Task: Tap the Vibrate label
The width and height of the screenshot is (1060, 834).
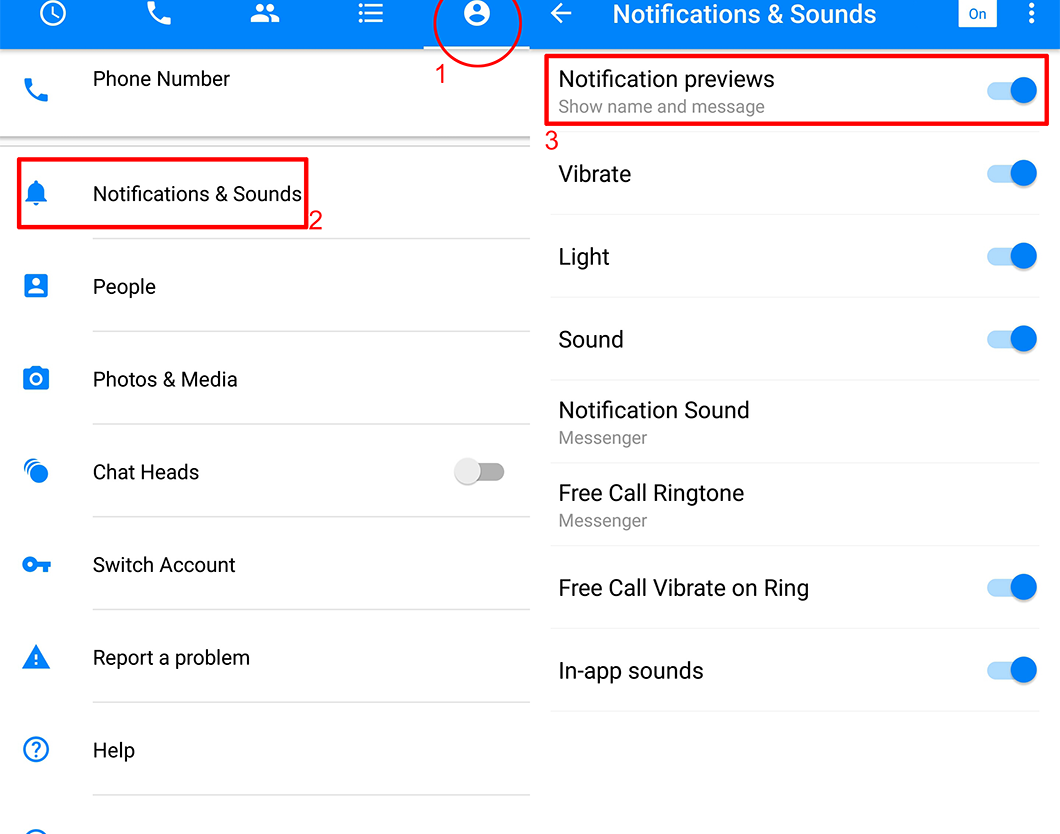Action: pos(594,174)
